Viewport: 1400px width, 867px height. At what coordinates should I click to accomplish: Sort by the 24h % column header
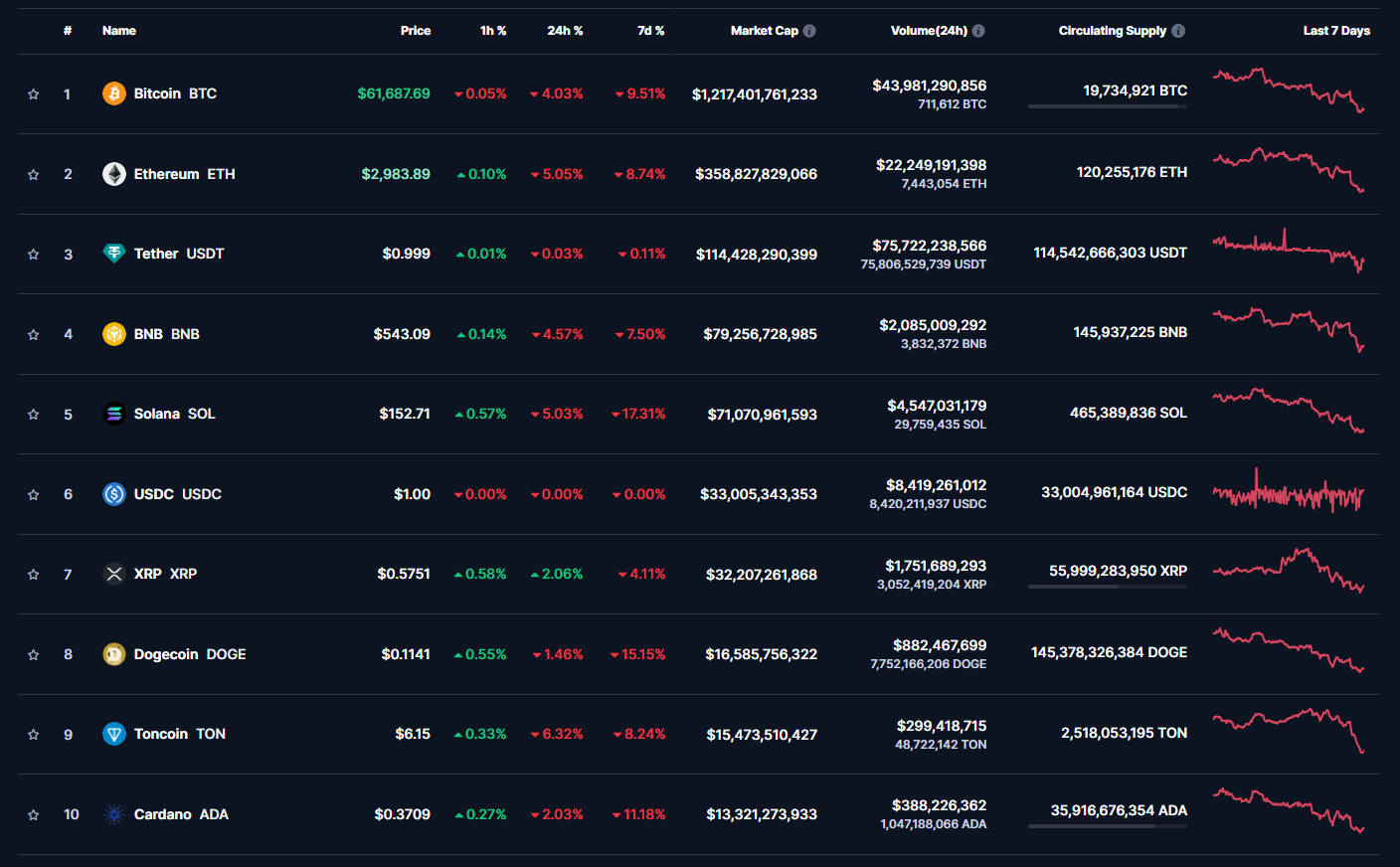[x=565, y=31]
